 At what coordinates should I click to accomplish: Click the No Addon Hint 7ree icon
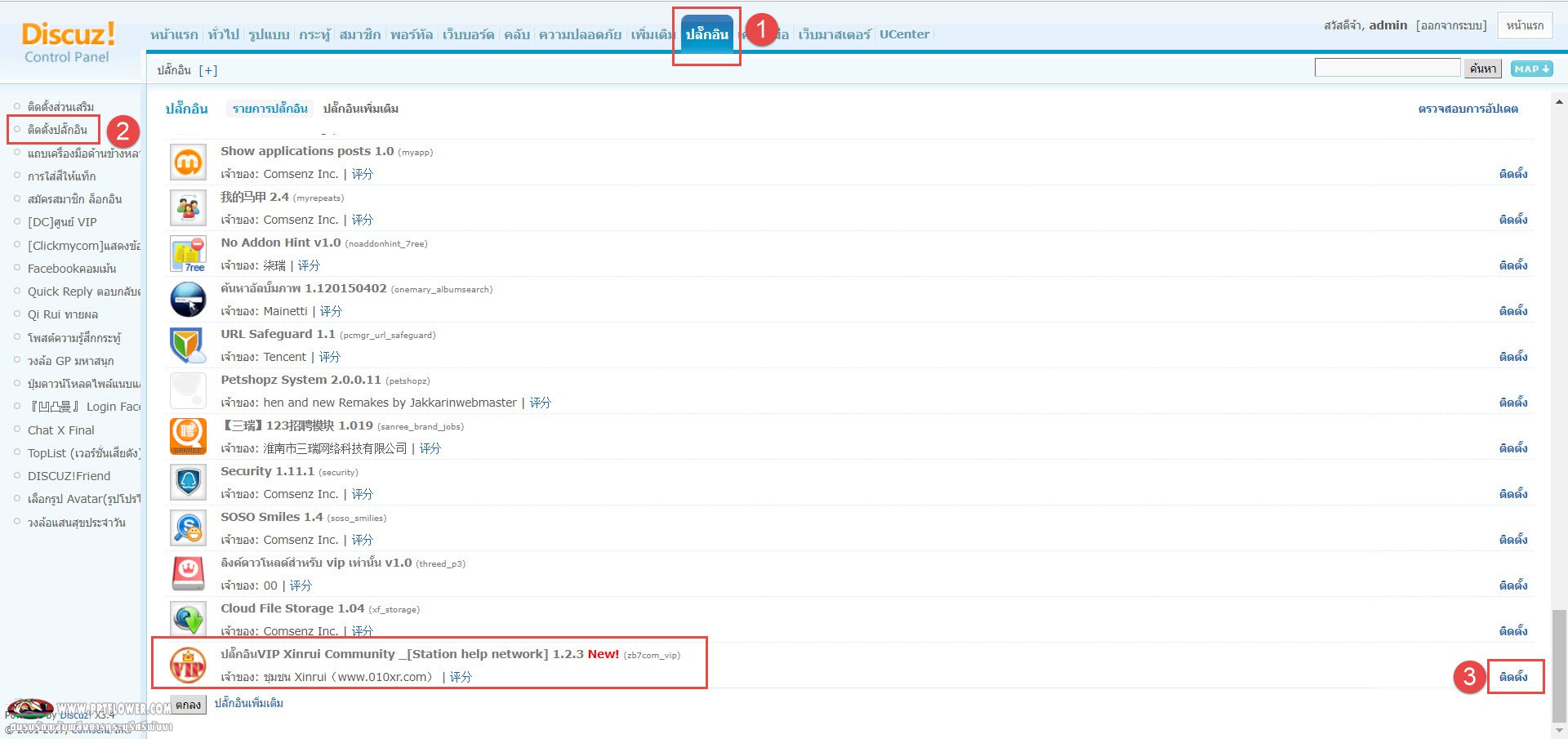click(x=188, y=253)
